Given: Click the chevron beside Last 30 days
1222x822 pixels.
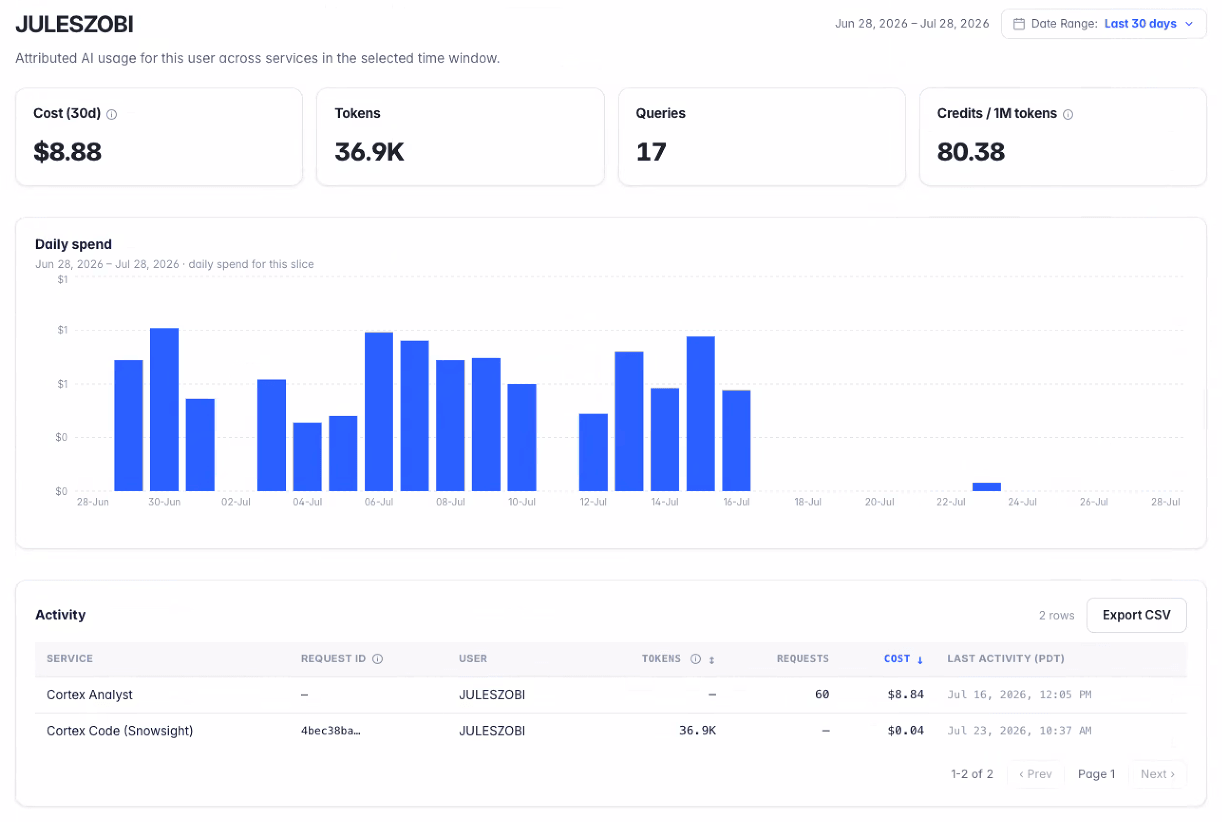Looking at the screenshot, I should 1189,24.
